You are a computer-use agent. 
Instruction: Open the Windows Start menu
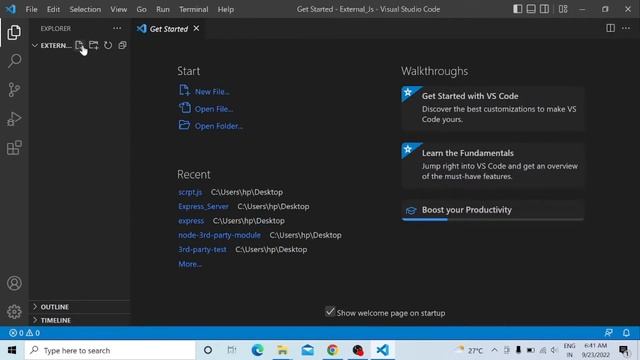[x=12, y=350]
